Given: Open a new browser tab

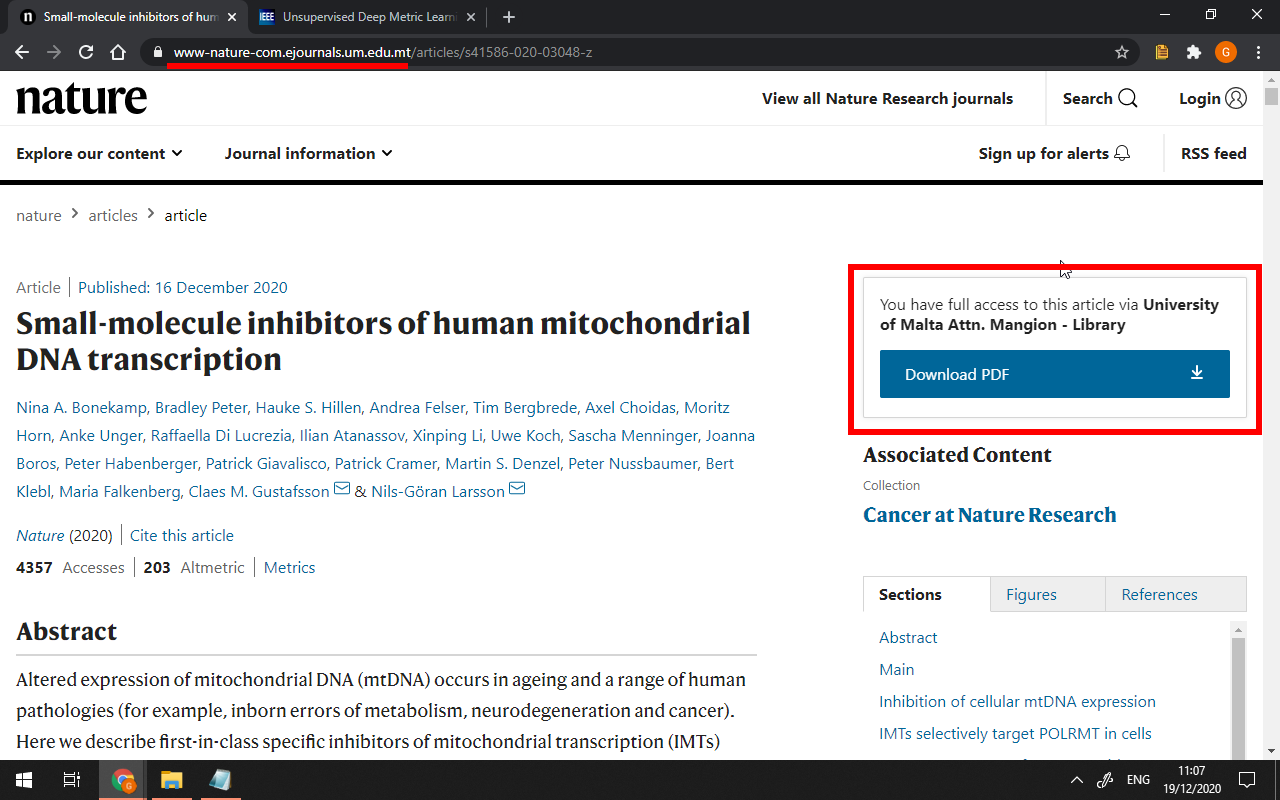Looking at the screenshot, I should point(509,17).
